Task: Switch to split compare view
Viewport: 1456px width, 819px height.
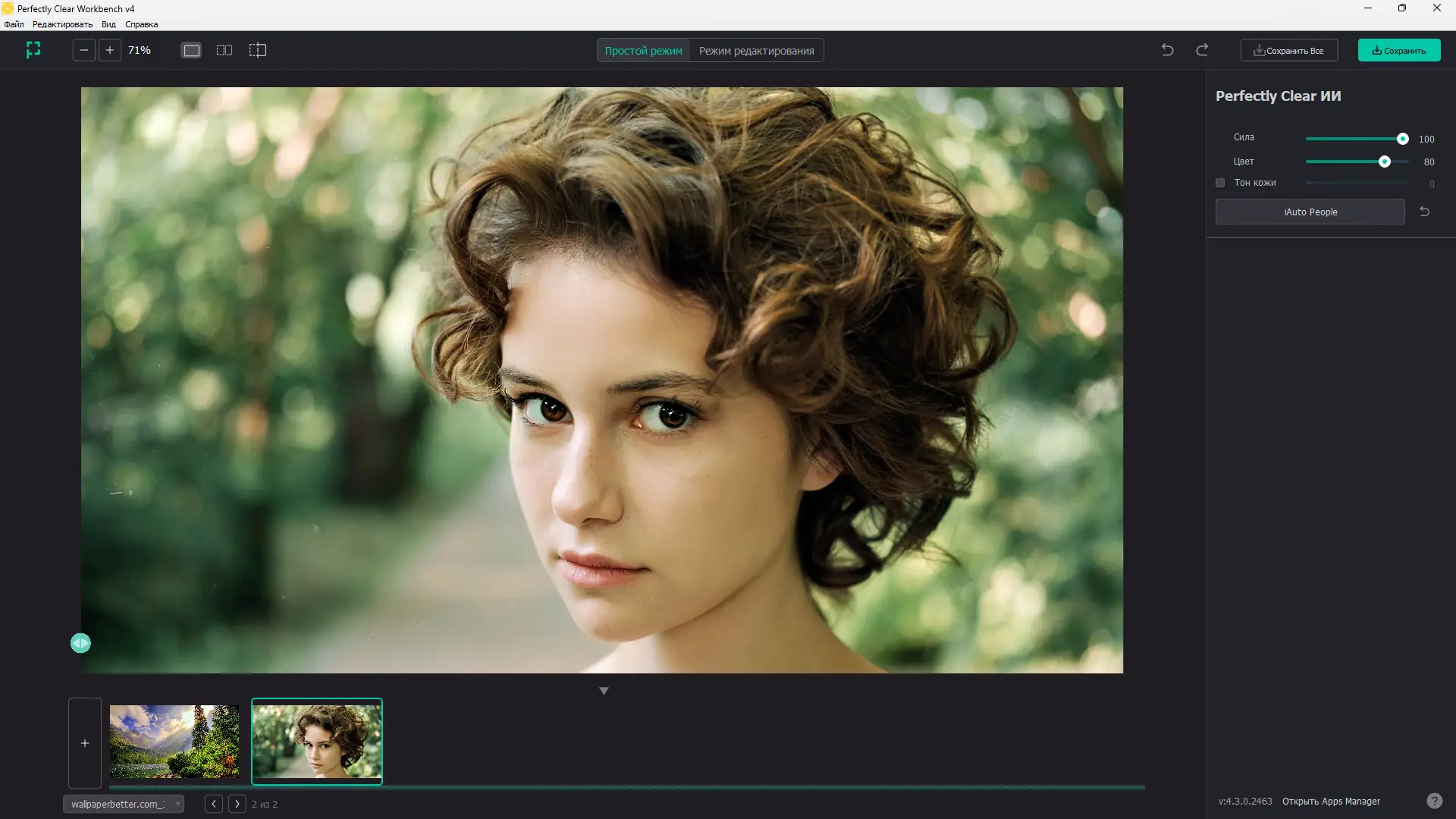Action: pyautogui.click(x=258, y=50)
